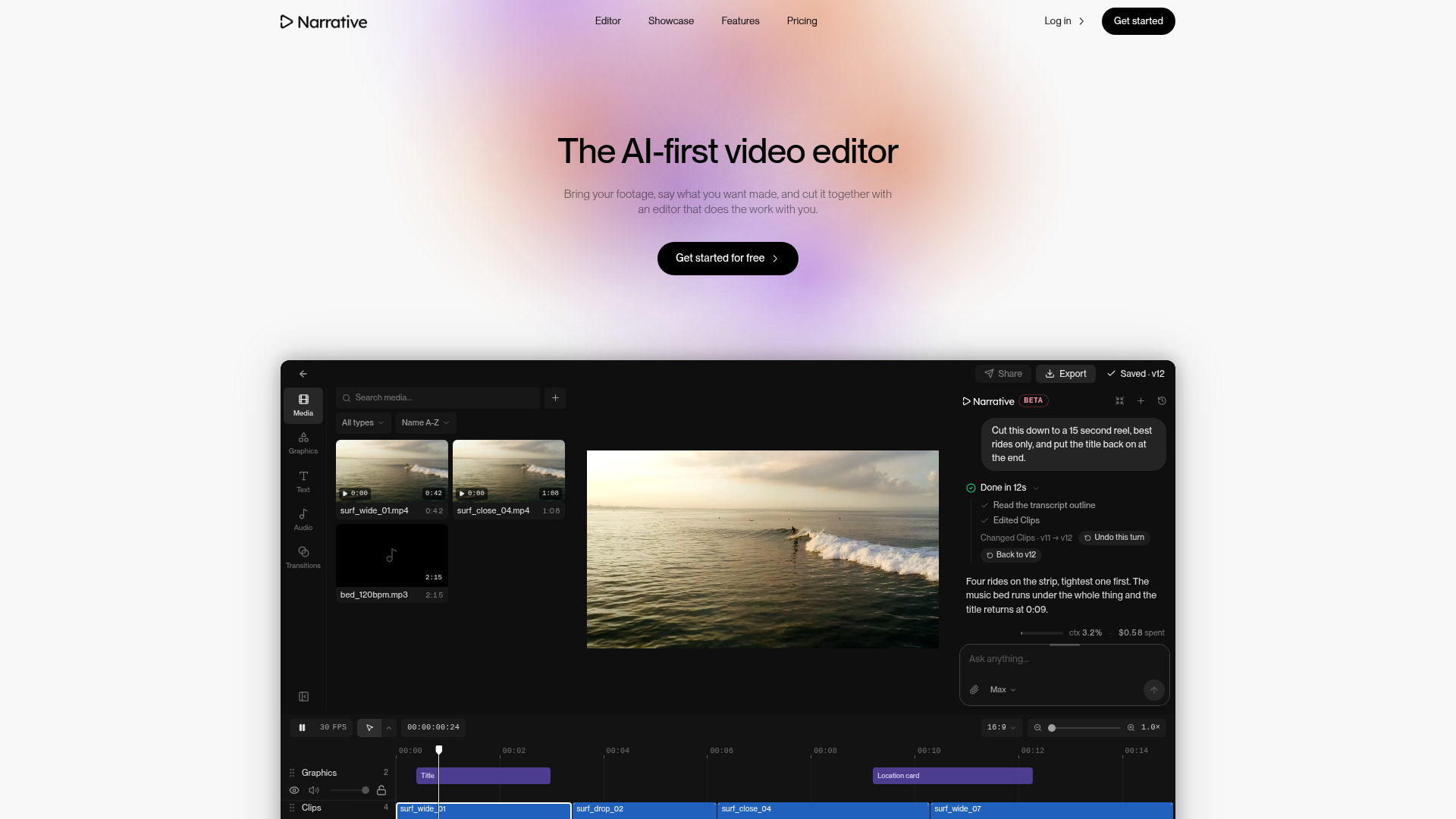Open the Editor nav item
The height and width of the screenshot is (819, 1456).
(x=607, y=21)
